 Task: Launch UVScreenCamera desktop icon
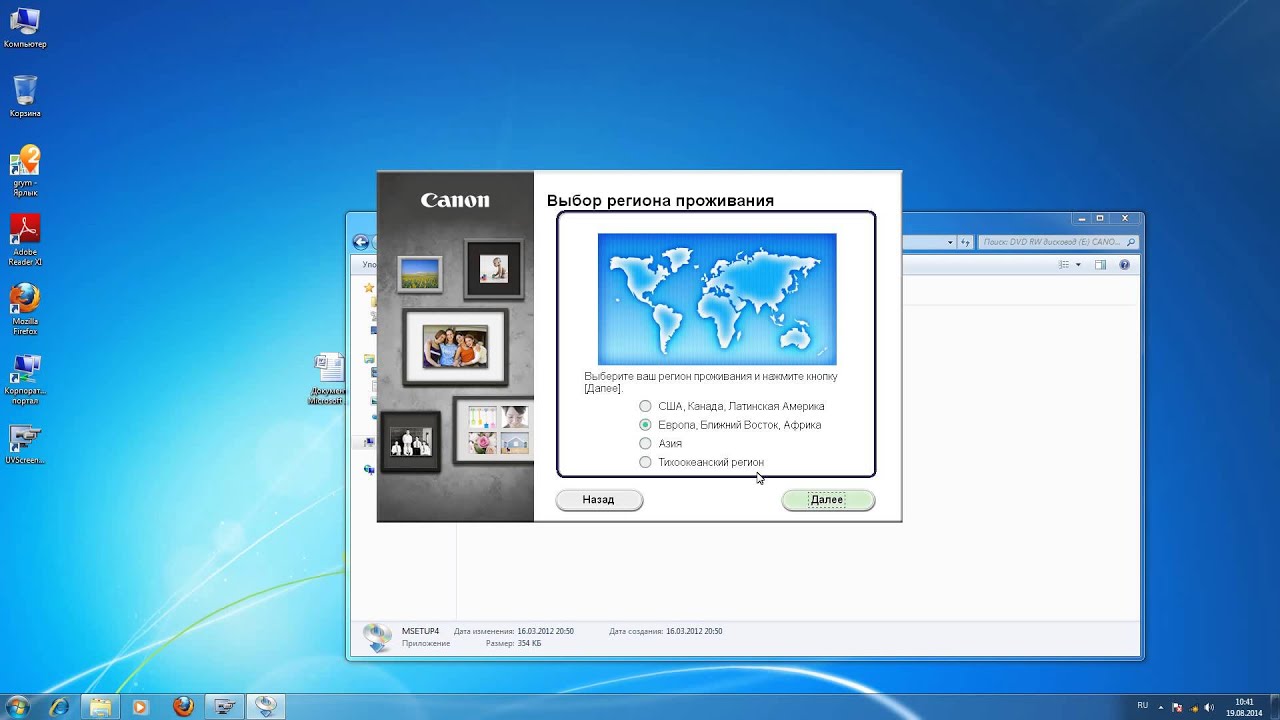click(25, 444)
